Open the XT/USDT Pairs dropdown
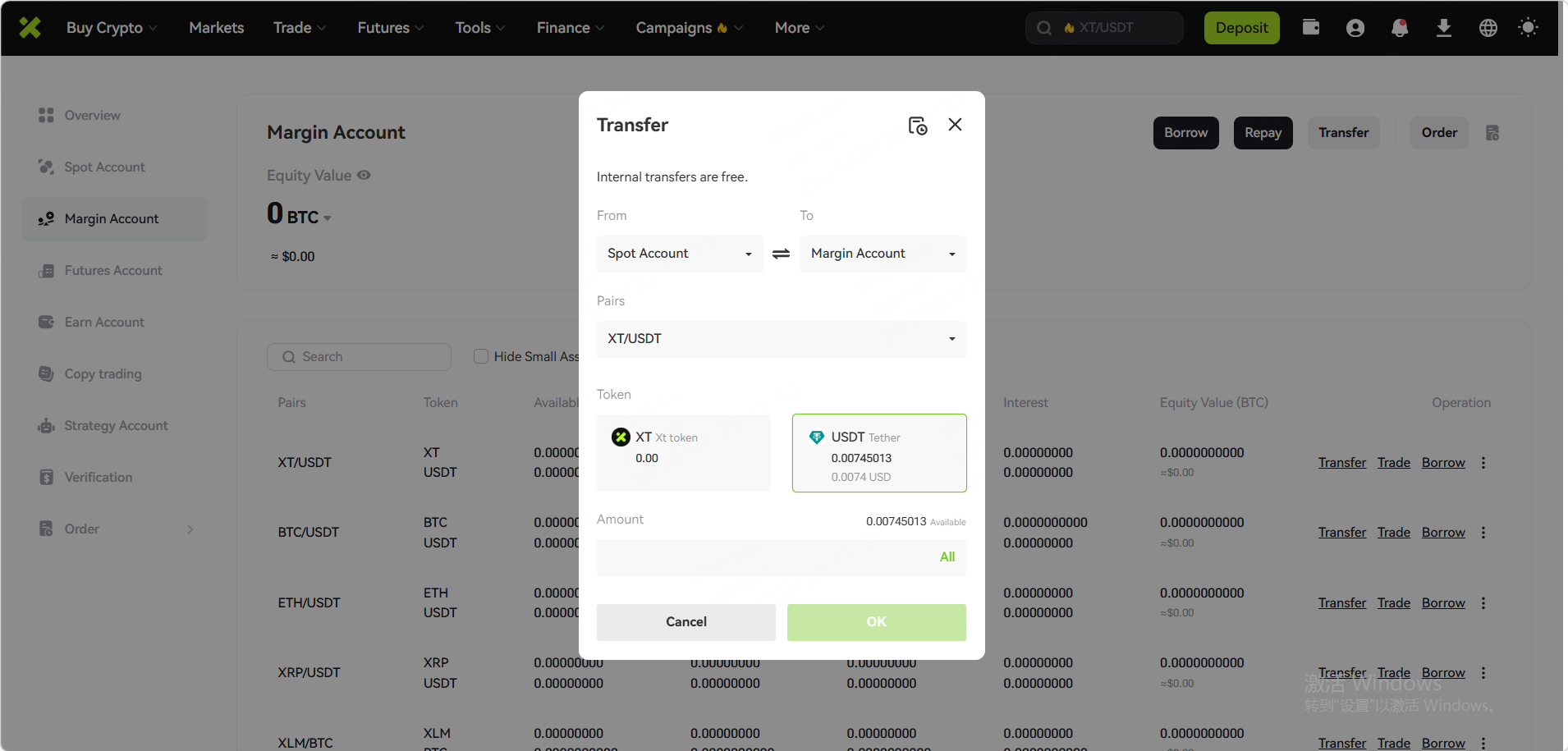The height and width of the screenshot is (751, 1568). [781, 339]
